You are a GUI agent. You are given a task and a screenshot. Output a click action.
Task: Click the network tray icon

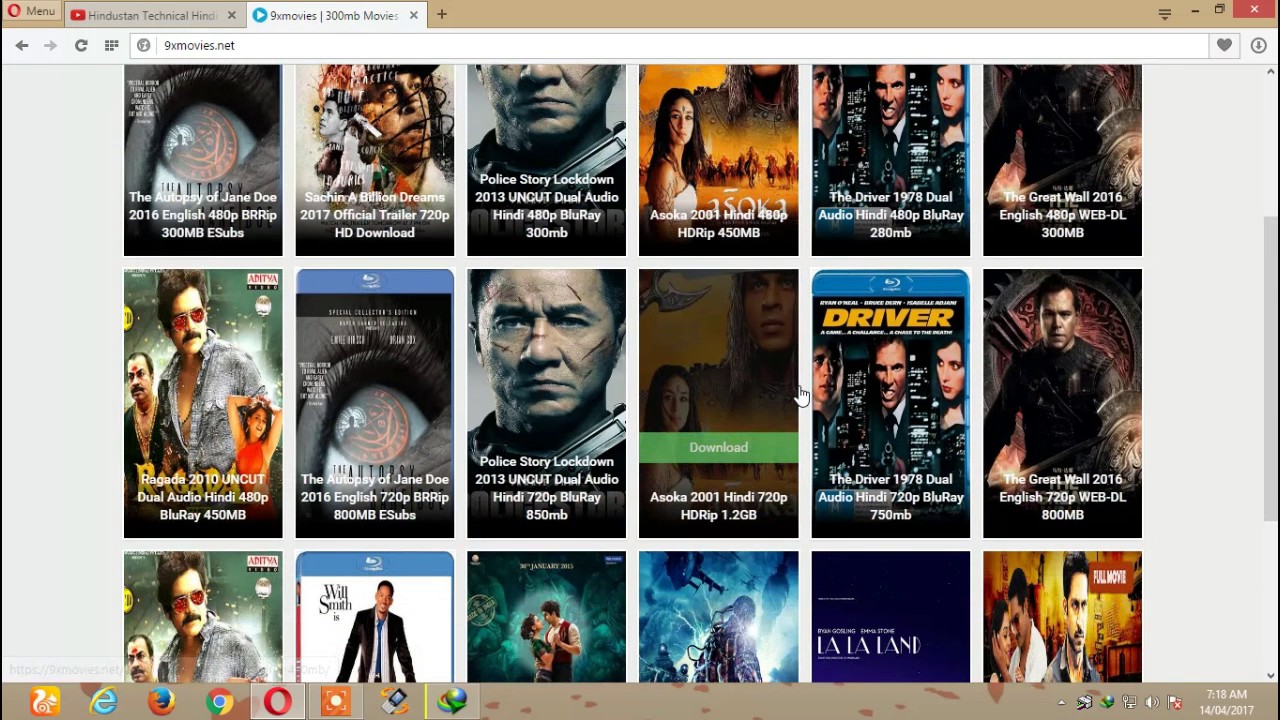coord(1129,703)
